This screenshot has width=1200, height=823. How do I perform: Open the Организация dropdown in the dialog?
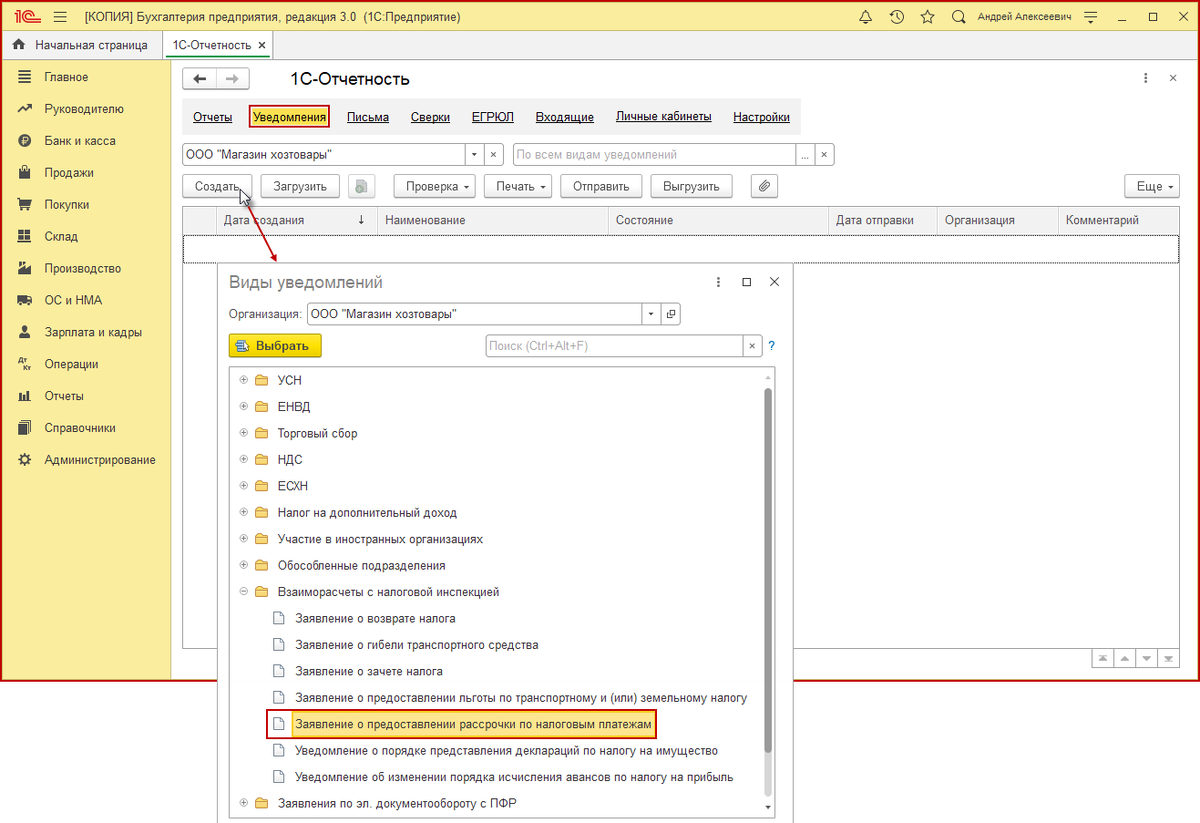(x=652, y=314)
